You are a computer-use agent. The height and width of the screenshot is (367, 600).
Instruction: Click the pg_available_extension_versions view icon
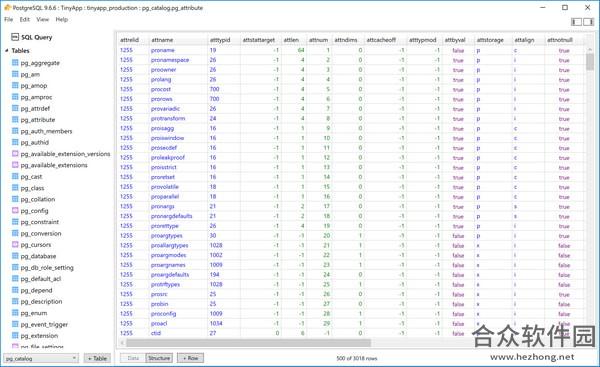click(x=15, y=153)
